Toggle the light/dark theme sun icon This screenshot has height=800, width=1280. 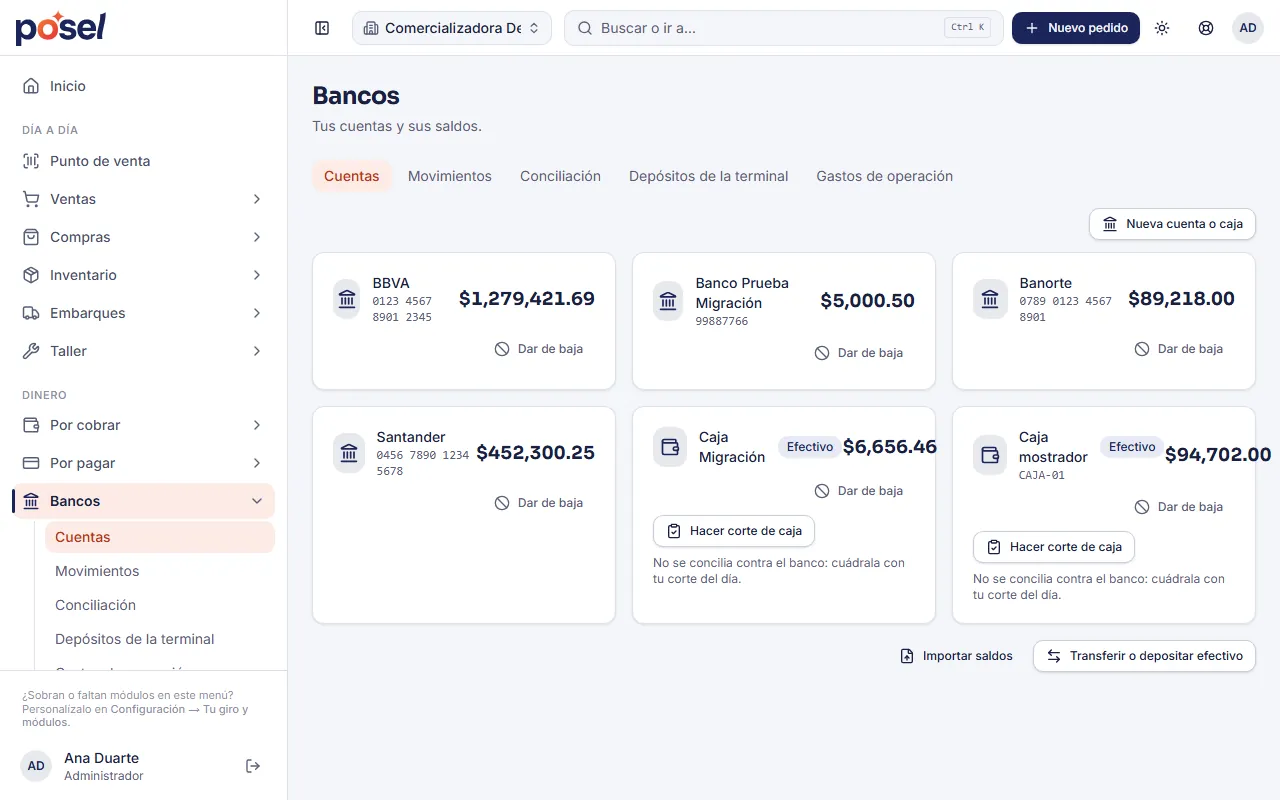[x=1162, y=28]
